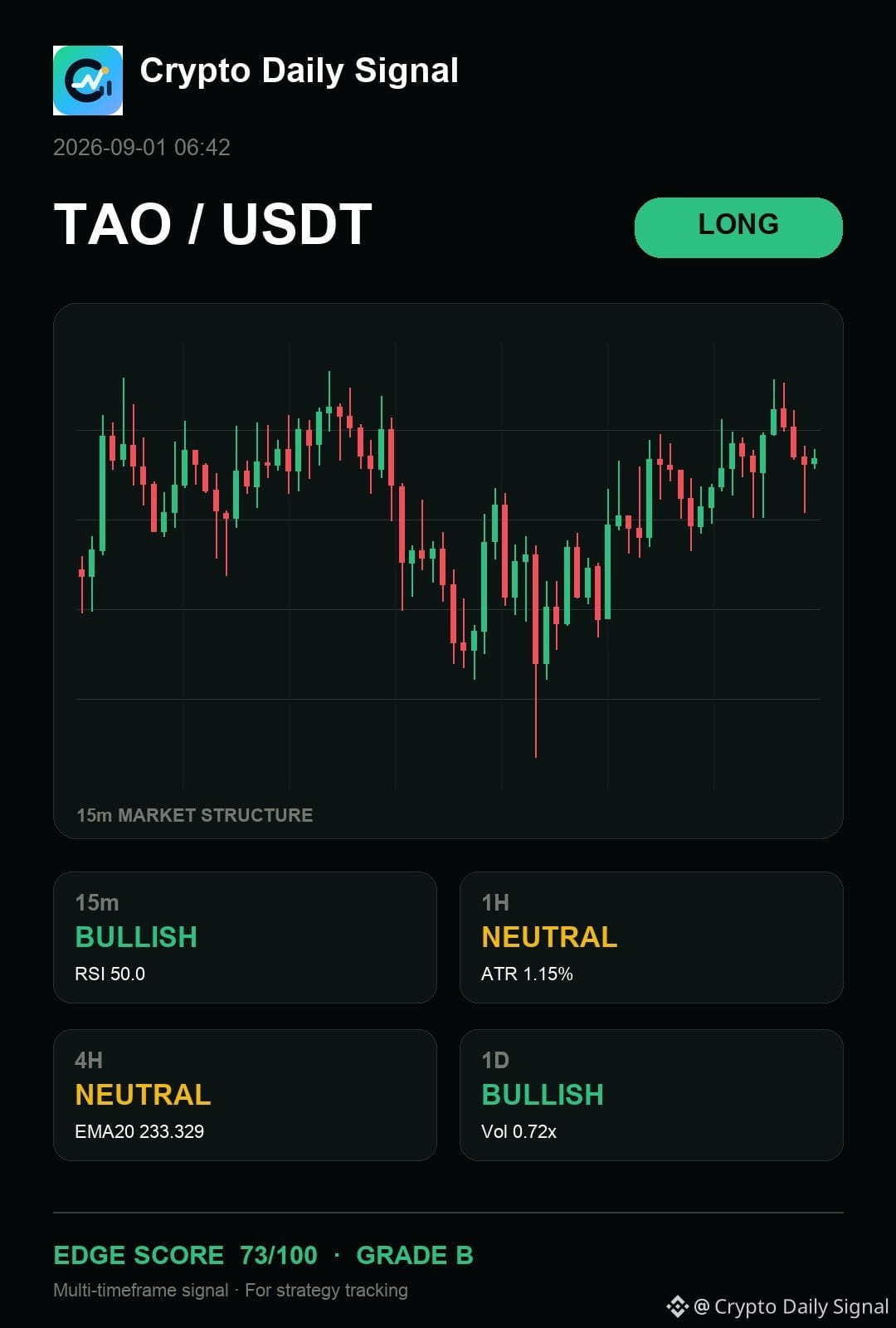The height and width of the screenshot is (1328, 896).
Task: Click the Vol 0.72x indicator value
Action: [519, 1131]
